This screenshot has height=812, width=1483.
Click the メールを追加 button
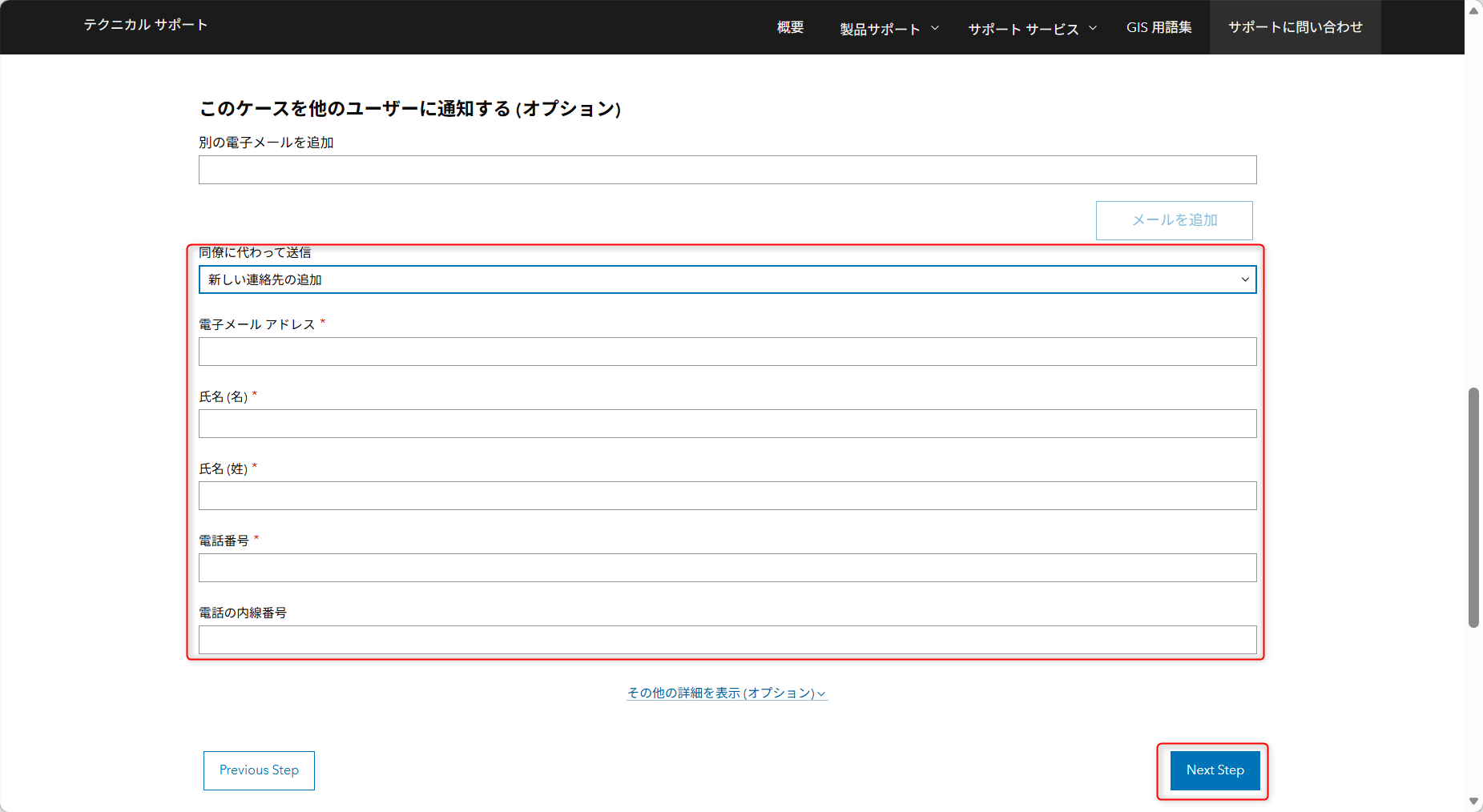click(1175, 220)
